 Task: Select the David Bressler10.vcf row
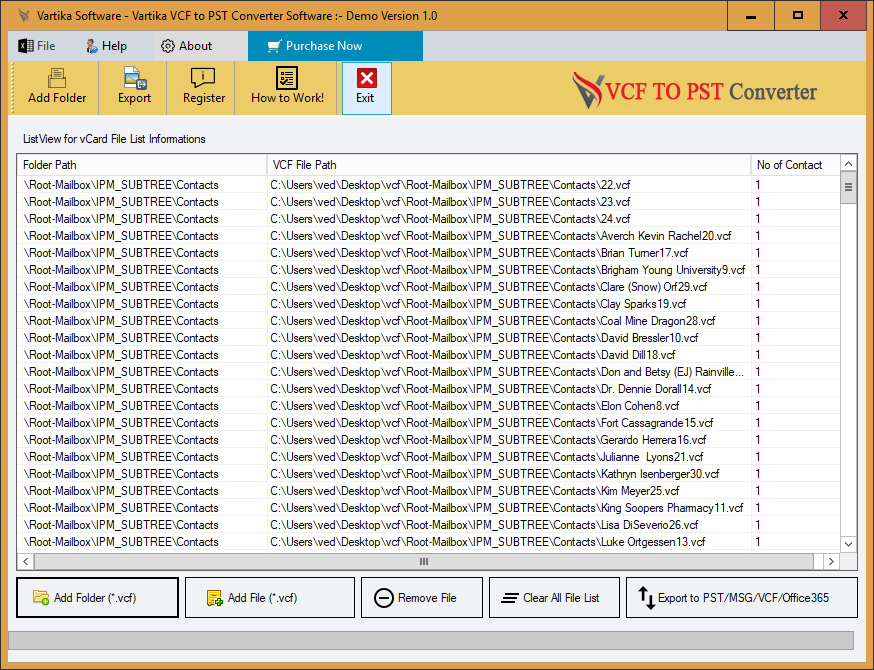coord(428,338)
